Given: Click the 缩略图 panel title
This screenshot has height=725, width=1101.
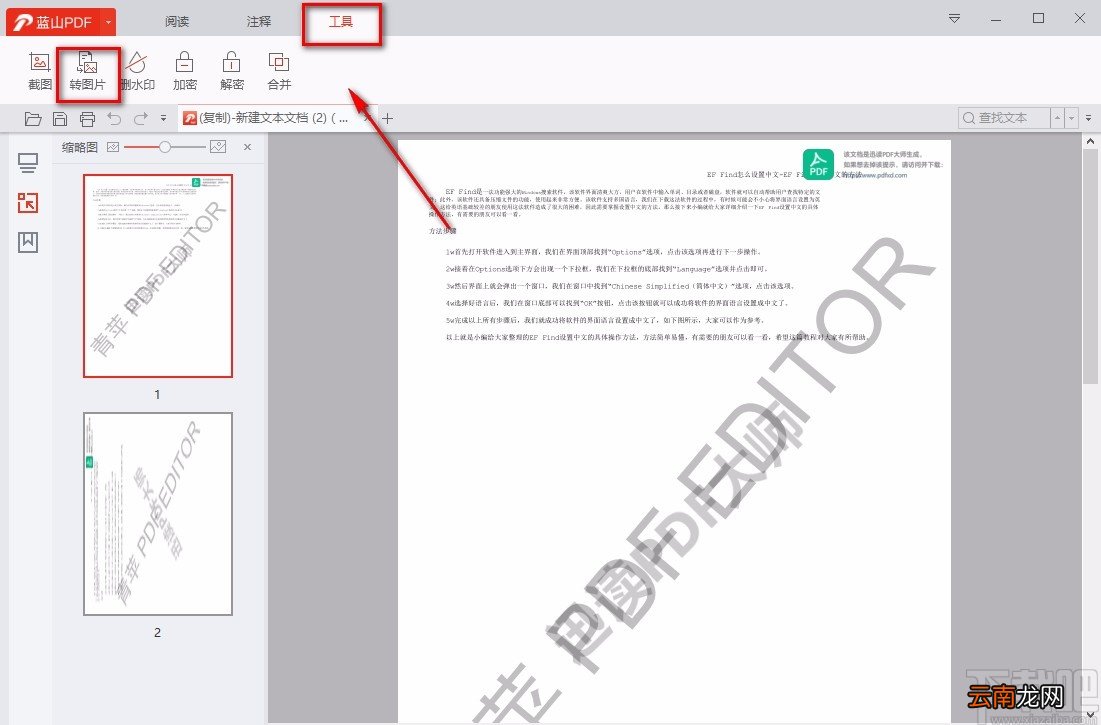Looking at the screenshot, I should click(79, 147).
